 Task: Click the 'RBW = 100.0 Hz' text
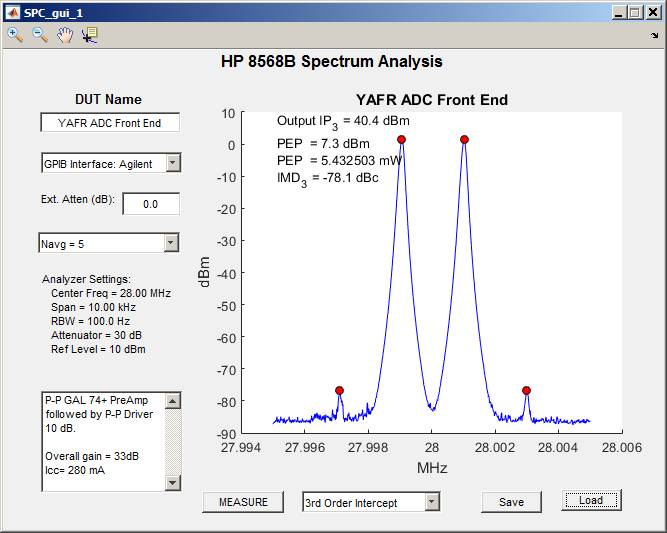pyautogui.click(x=90, y=321)
